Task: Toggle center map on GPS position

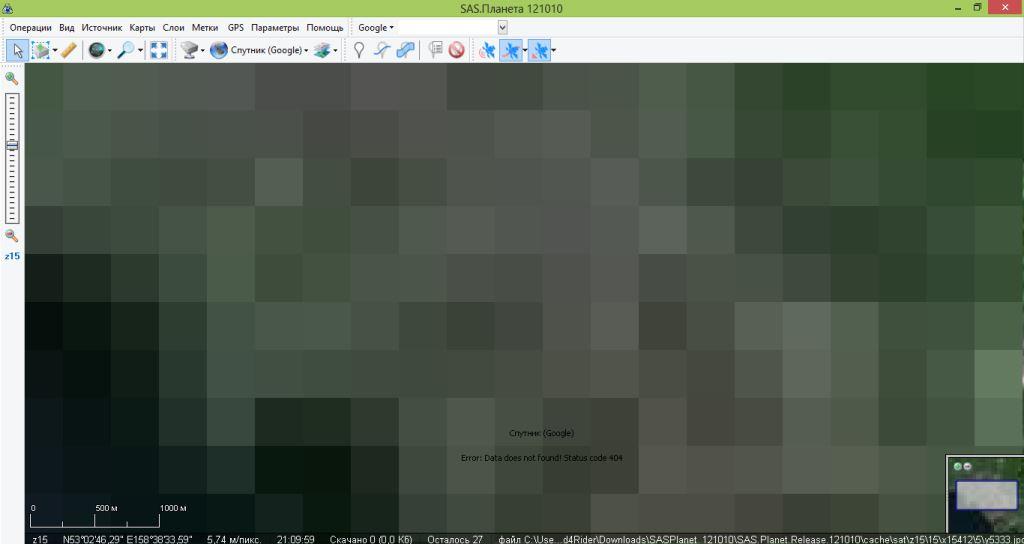Action: click(x=539, y=50)
